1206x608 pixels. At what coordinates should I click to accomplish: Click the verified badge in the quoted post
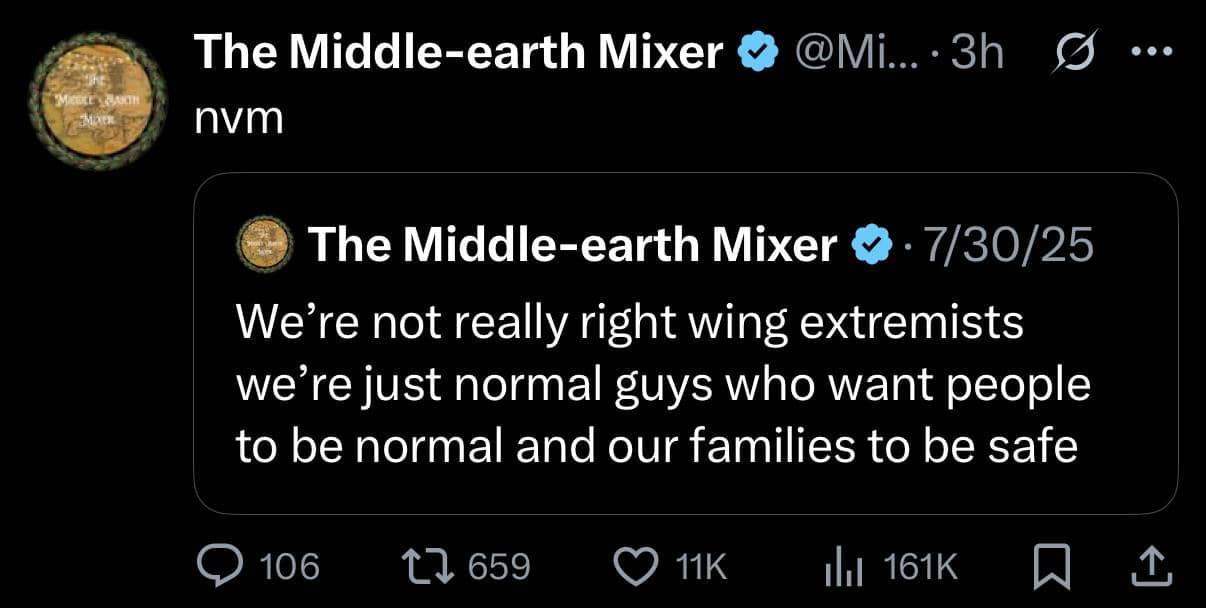[872, 244]
